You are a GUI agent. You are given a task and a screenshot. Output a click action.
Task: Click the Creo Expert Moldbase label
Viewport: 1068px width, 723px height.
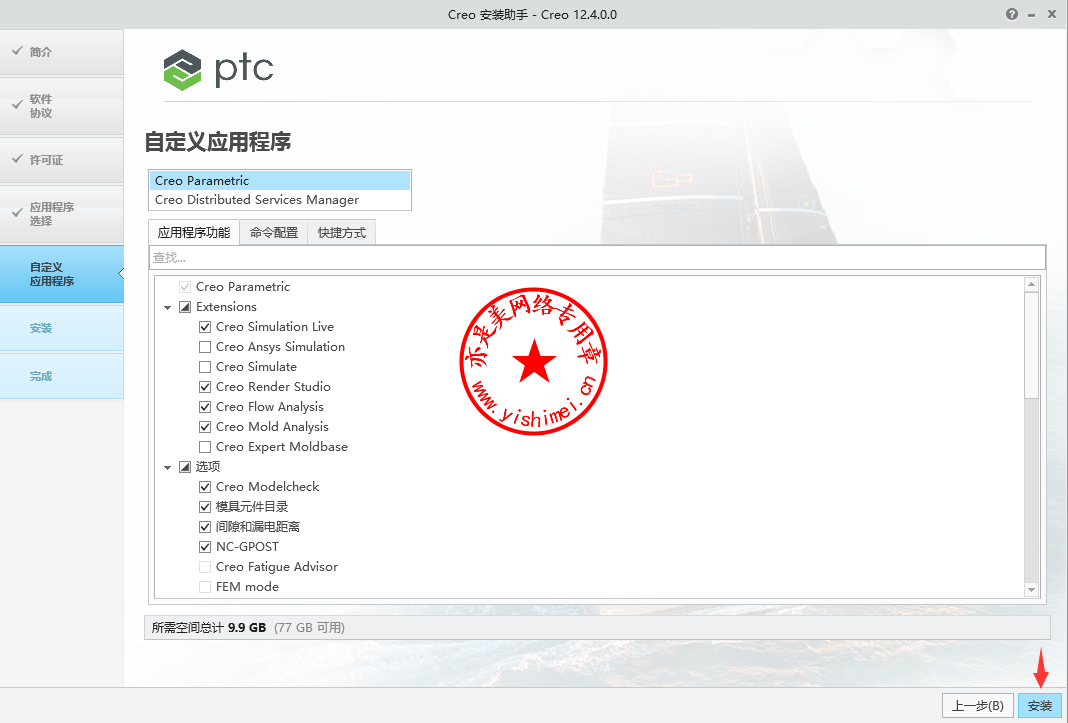pos(282,447)
